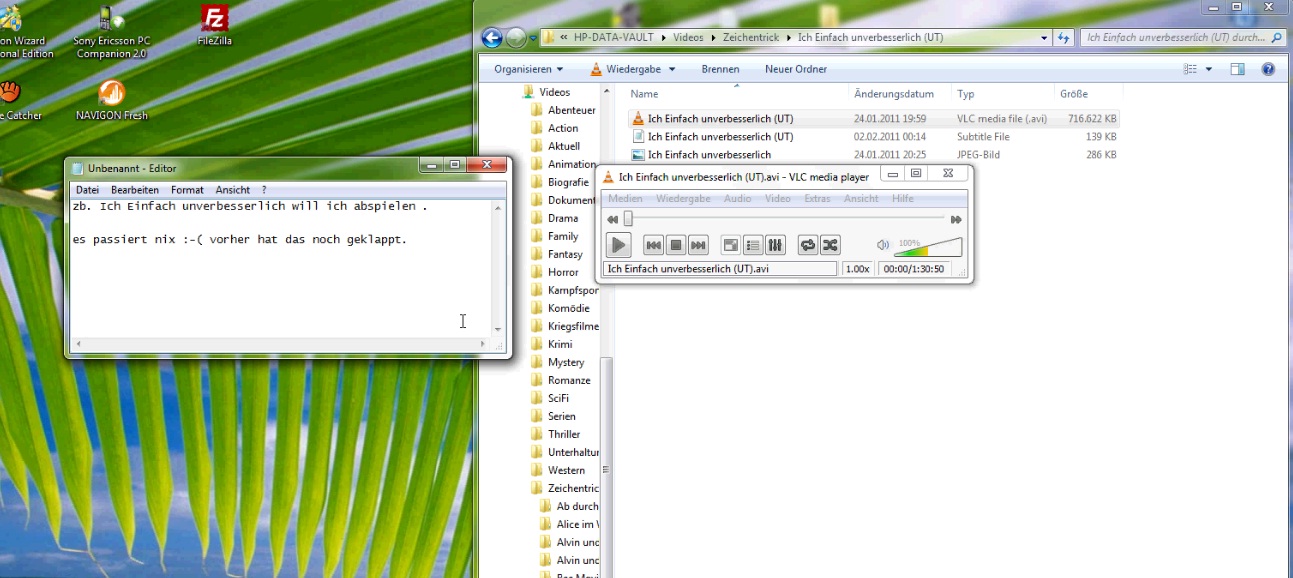Open the Action folder in the tree
Screen dimensions: 1293x578
tap(563, 128)
